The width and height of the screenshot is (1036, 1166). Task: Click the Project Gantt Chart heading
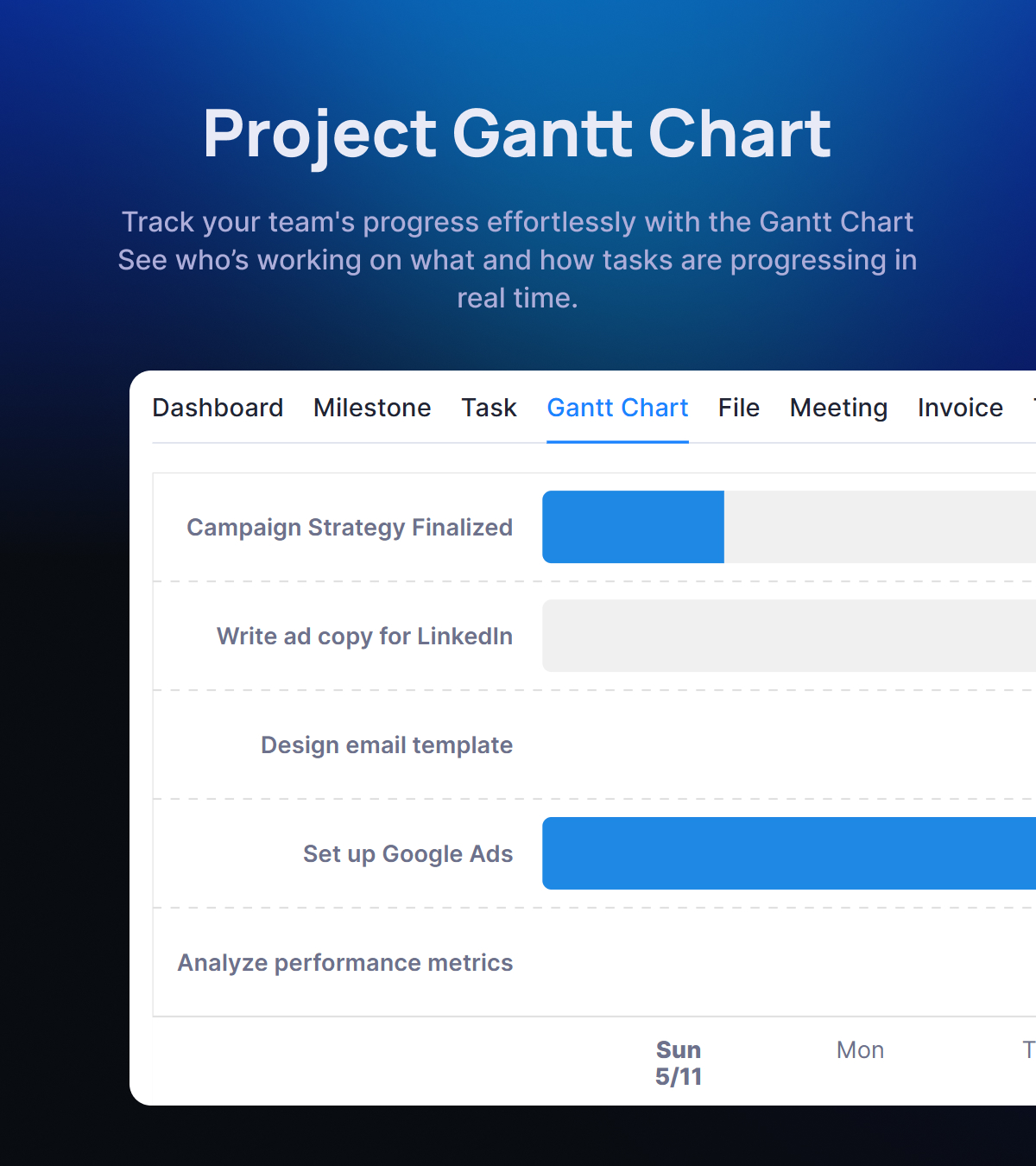[x=517, y=134]
